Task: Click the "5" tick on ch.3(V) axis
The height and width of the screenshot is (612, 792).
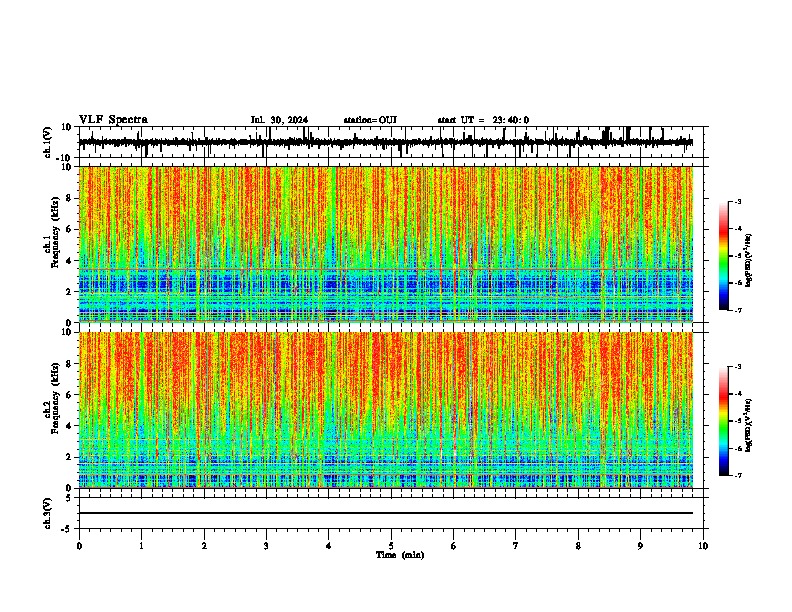Action: coord(70,498)
